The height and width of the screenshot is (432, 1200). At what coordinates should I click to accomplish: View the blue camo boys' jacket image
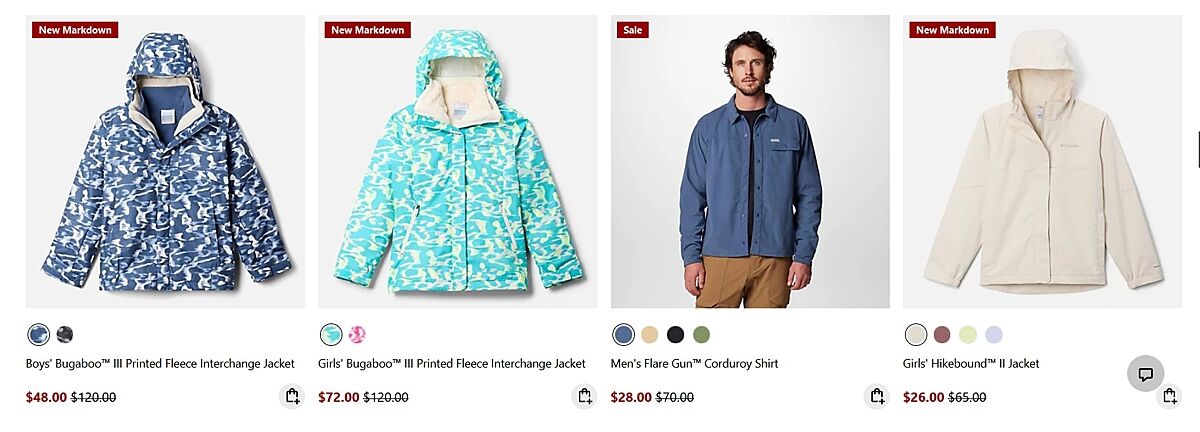(x=165, y=161)
